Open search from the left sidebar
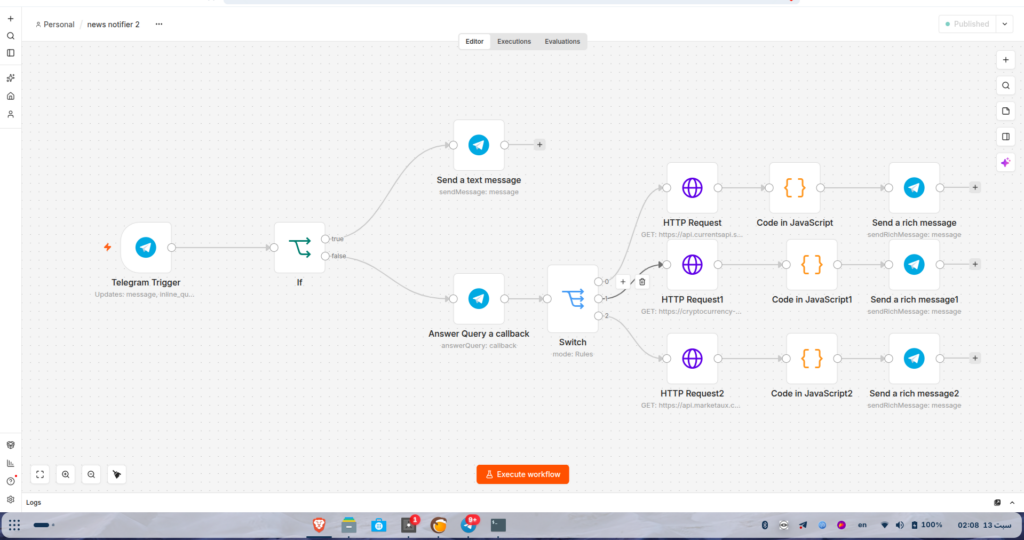This screenshot has width=1024, height=540. 10,36
